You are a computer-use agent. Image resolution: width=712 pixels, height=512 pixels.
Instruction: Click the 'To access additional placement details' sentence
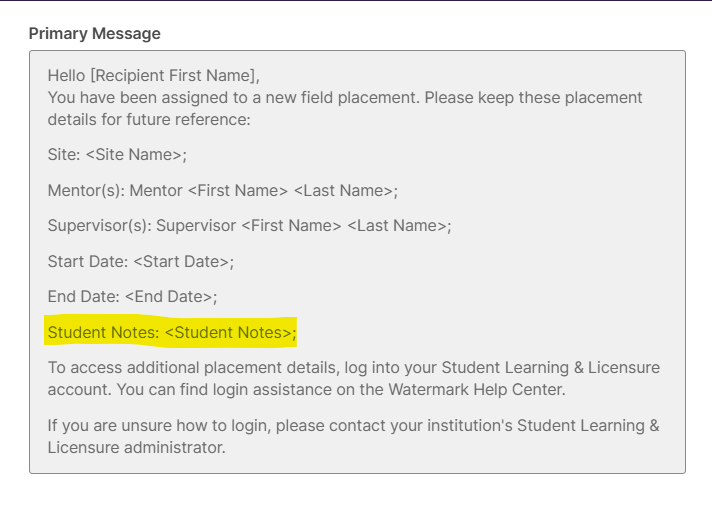pyautogui.click(x=354, y=379)
